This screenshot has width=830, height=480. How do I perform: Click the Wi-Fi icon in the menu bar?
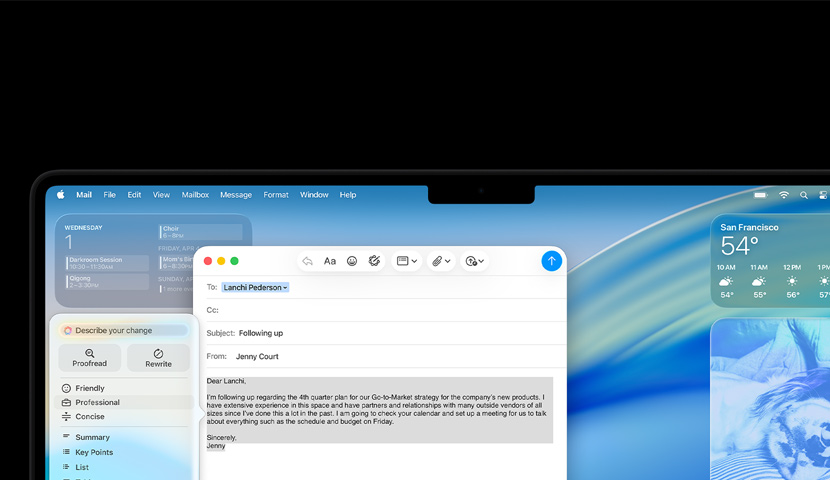tap(784, 195)
